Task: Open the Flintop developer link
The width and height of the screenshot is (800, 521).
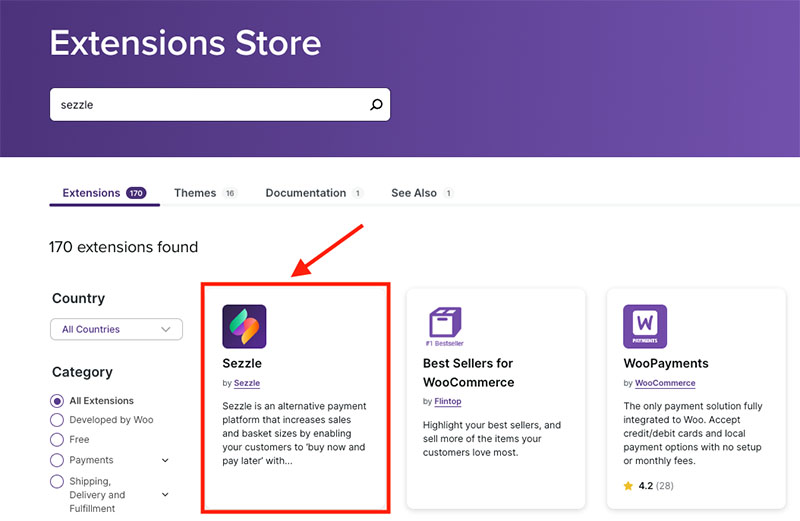Action: pos(447,401)
